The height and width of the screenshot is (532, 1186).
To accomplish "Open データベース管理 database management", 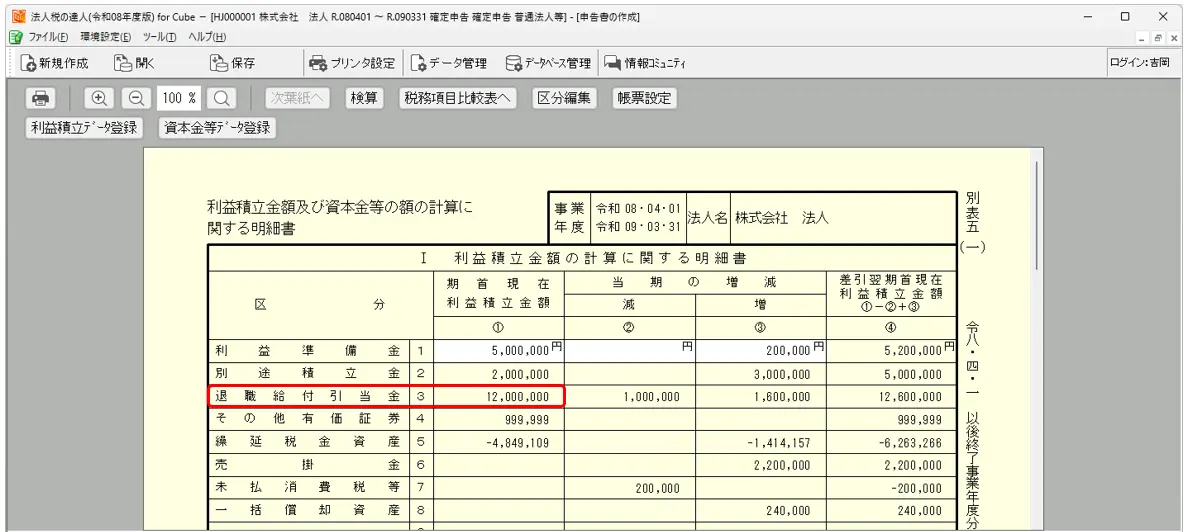I will point(548,64).
